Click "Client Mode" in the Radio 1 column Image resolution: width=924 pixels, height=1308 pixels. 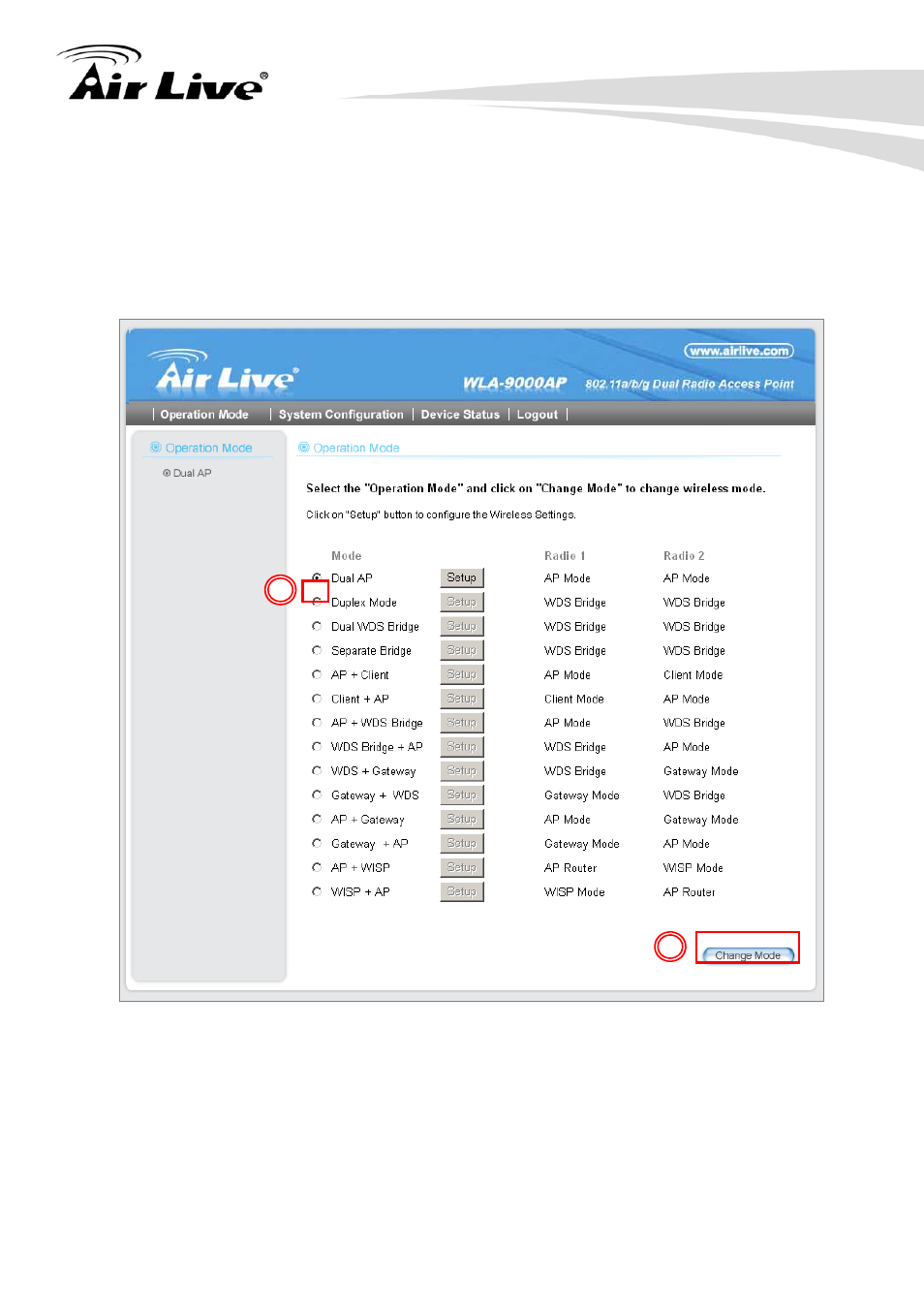(x=574, y=699)
